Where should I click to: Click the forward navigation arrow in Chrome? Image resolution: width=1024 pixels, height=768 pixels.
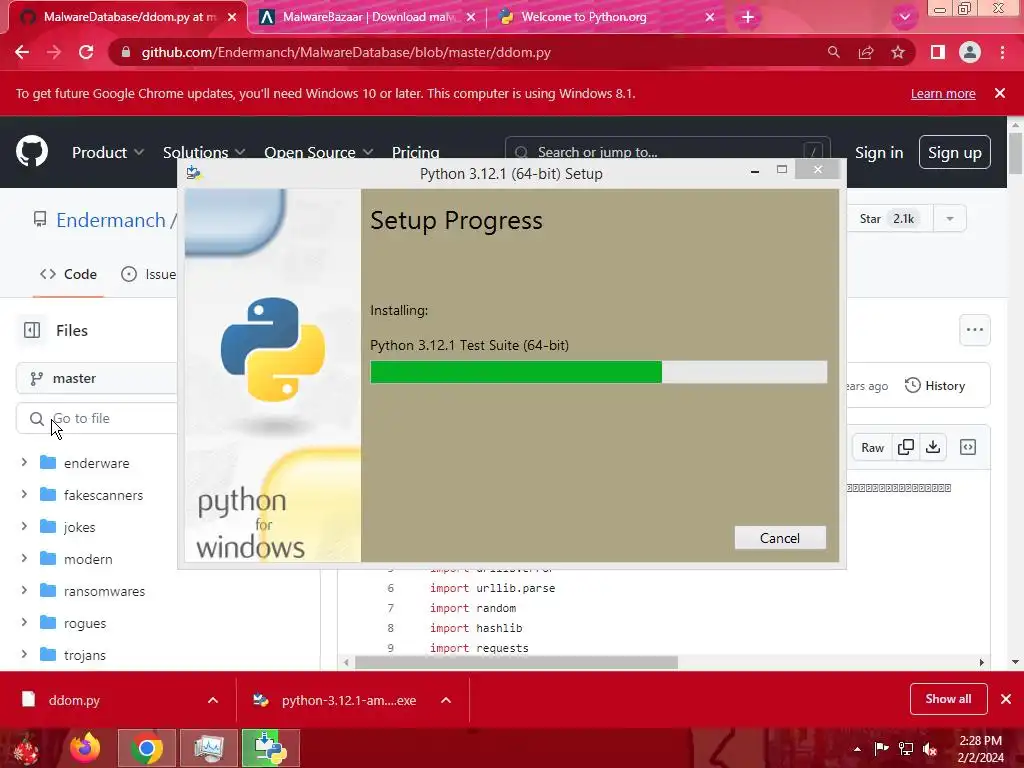coord(54,52)
